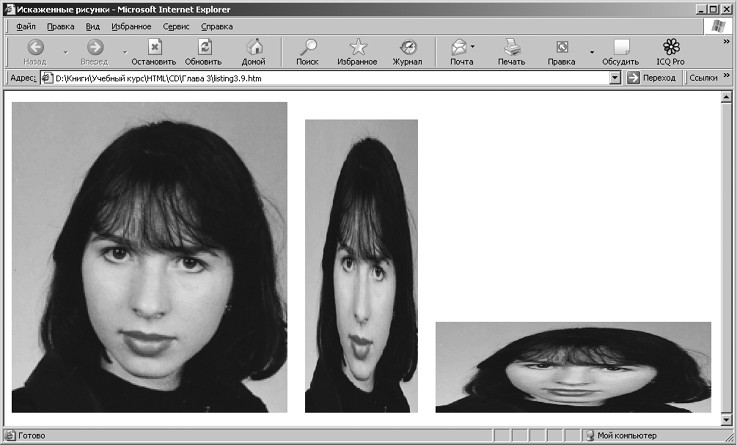This screenshot has height=445, width=737.
Task: Launch ICQ Pro from the toolbar
Action: coord(671,47)
